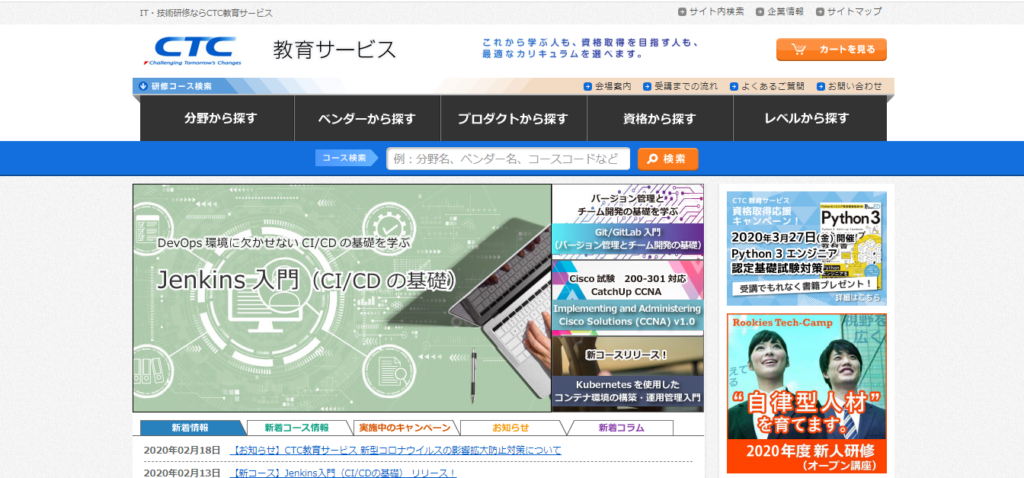Show the 新着コラム tab
This screenshot has height=478, width=1024.
click(x=620, y=428)
